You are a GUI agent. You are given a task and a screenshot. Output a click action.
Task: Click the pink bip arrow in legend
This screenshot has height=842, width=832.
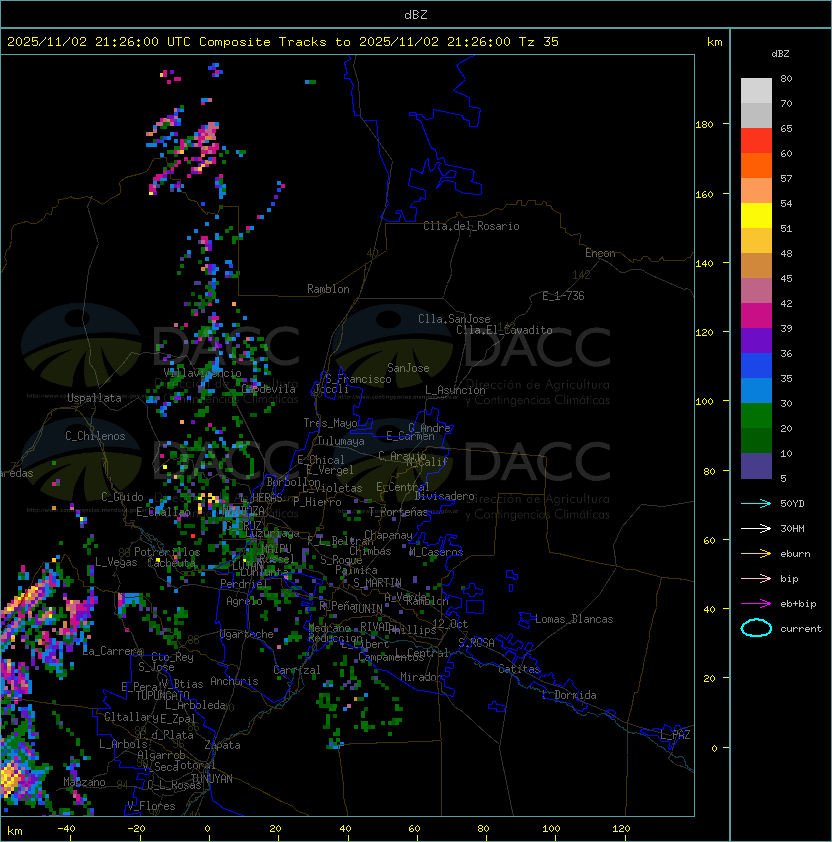pos(756,578)
